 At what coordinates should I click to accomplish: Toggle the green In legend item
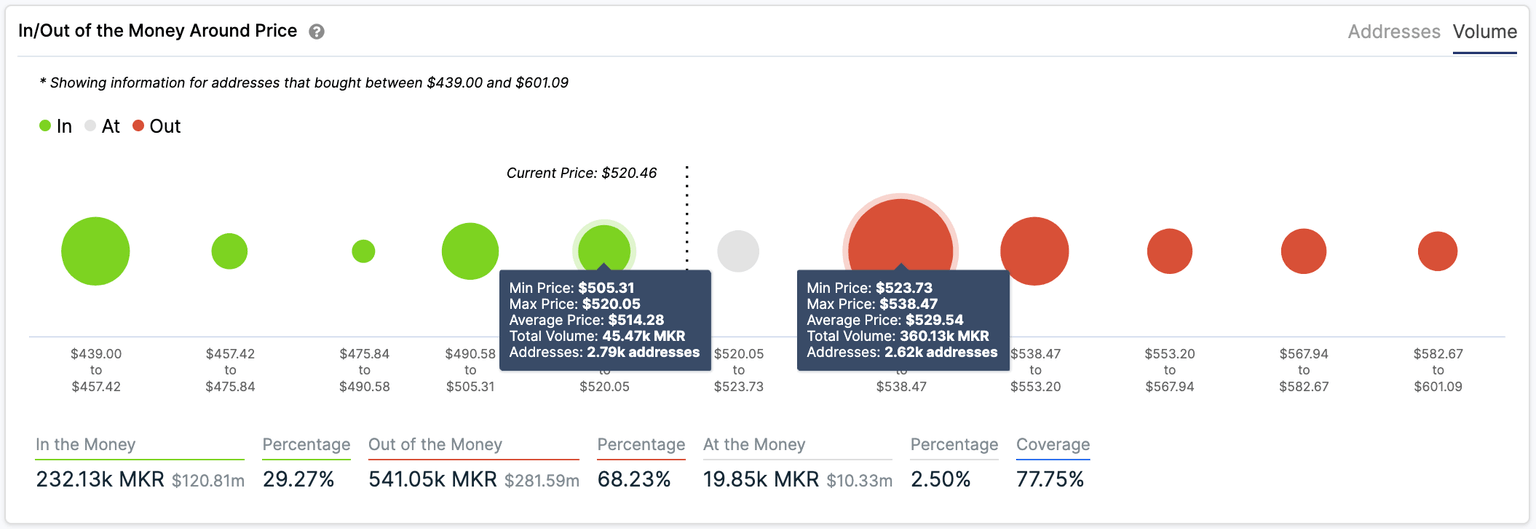55,127
